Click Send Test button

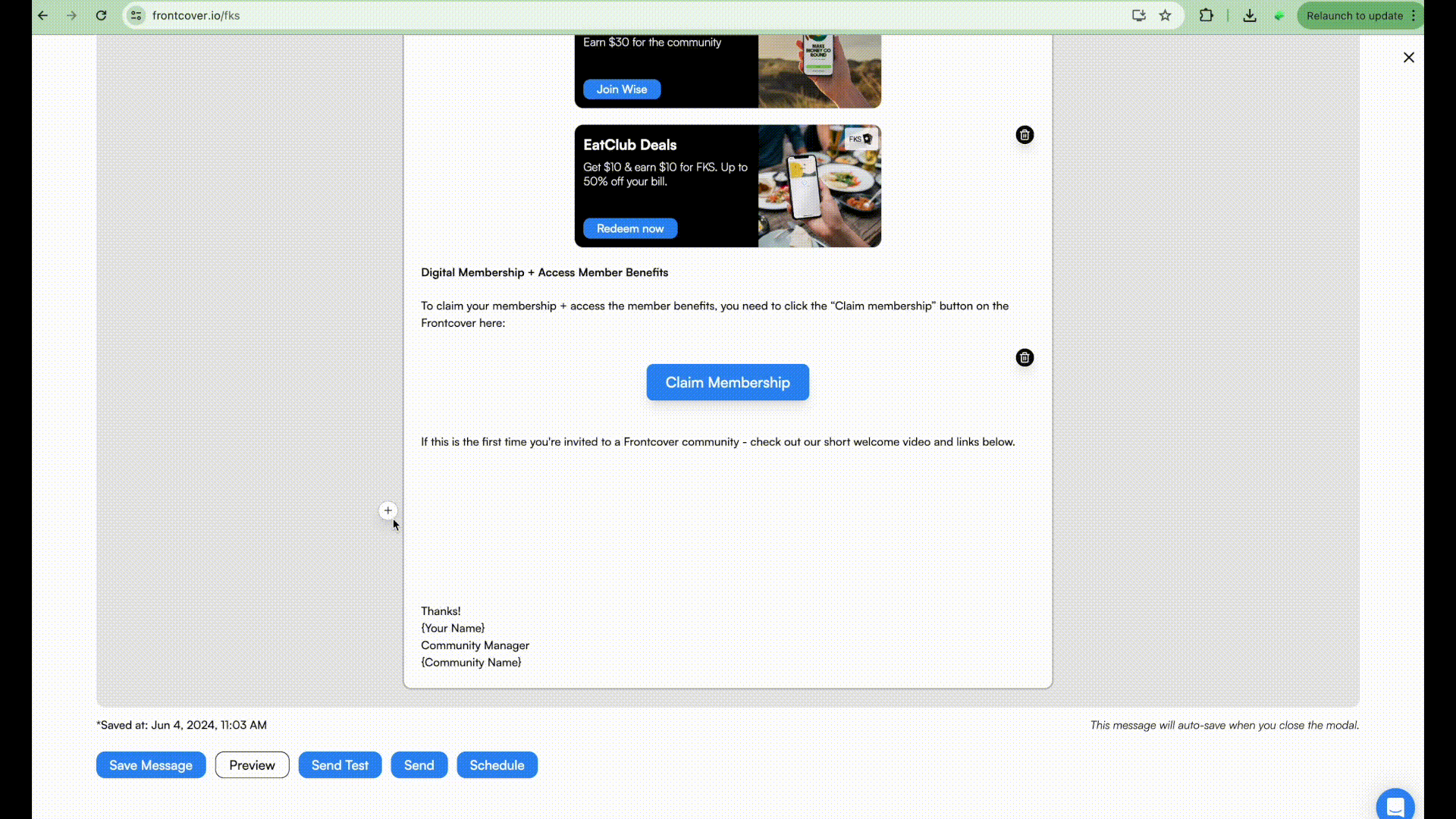tap(340, 765)
